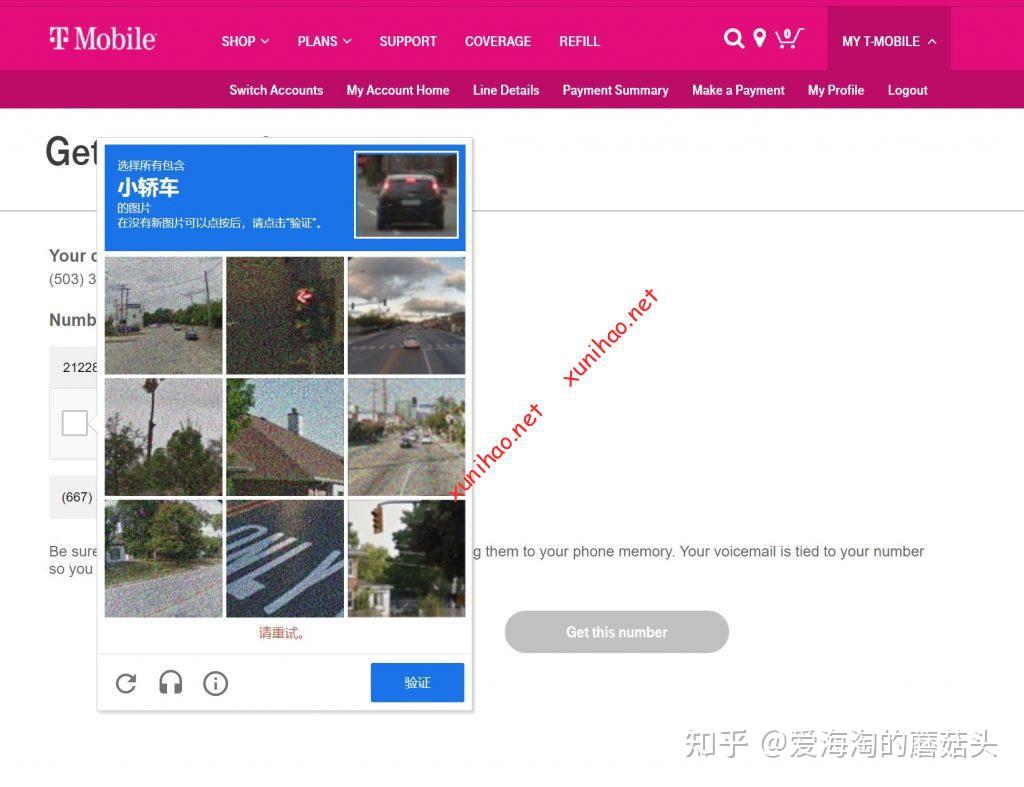The height and width of the screenshot is (787, 1024).
Task: Select the captcha tile showing a red arrow signal
Action: point(285,315)
